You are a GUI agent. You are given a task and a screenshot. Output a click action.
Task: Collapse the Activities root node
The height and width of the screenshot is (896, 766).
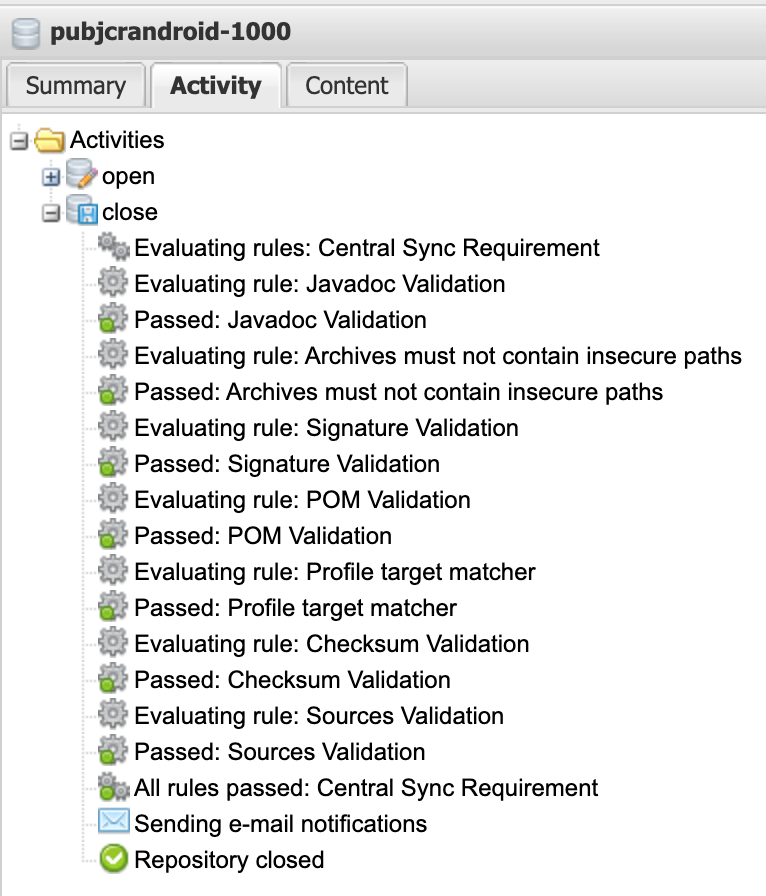(19, 141)
